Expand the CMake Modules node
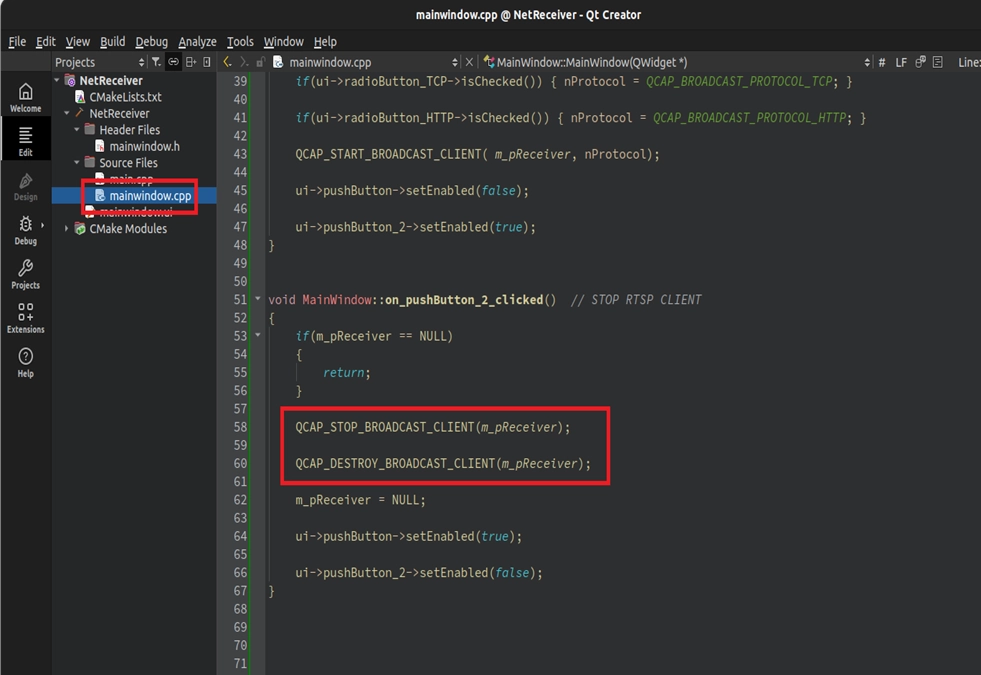This screenshot has width=981, height=675. 67,228
